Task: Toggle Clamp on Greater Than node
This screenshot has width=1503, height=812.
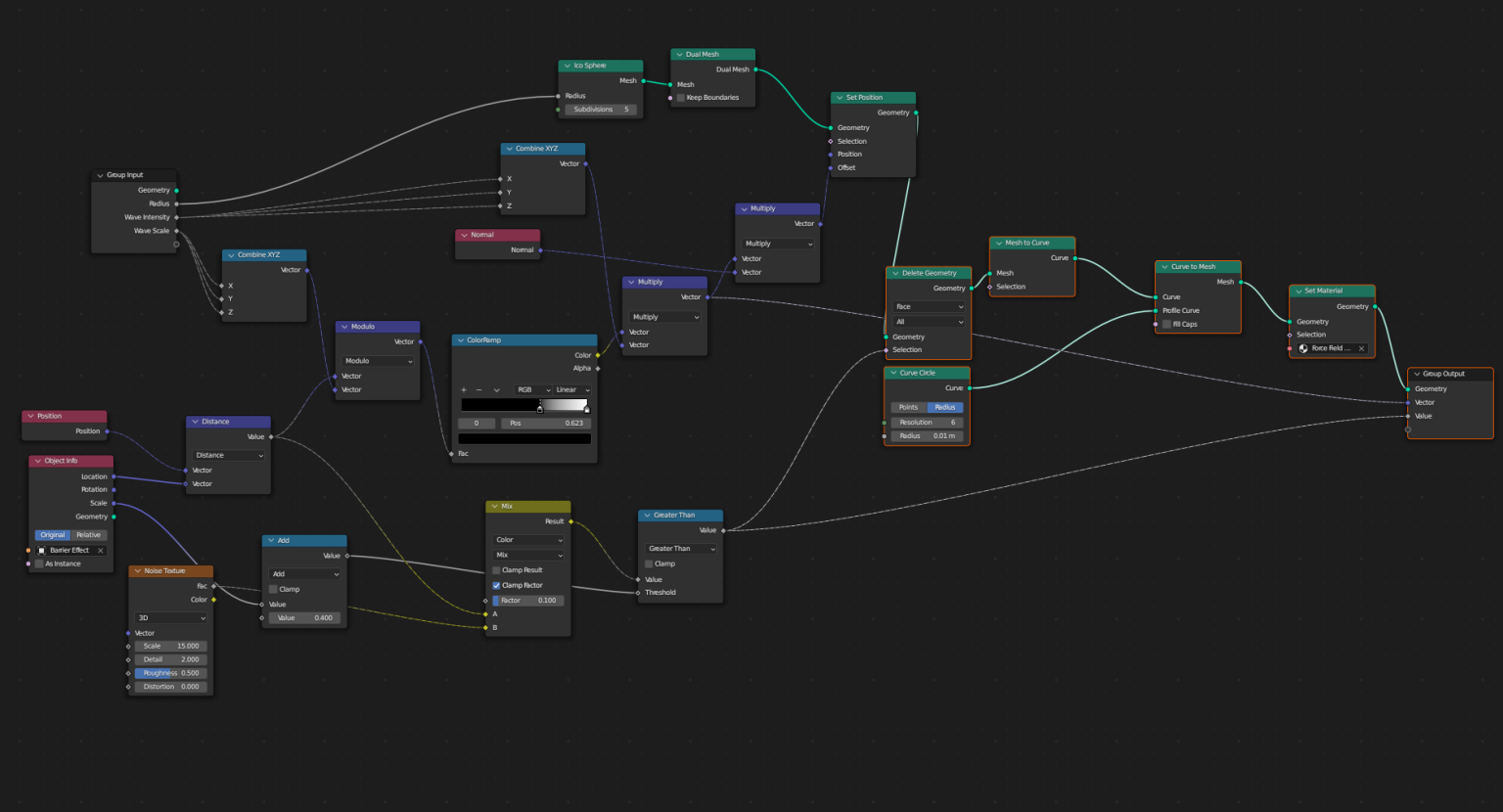Action: (x=649, y=564)
